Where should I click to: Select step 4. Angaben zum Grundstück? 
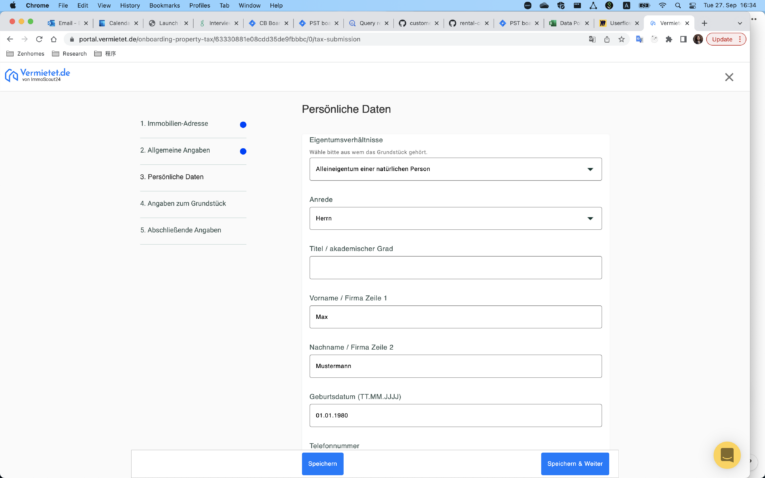[183, 203]
